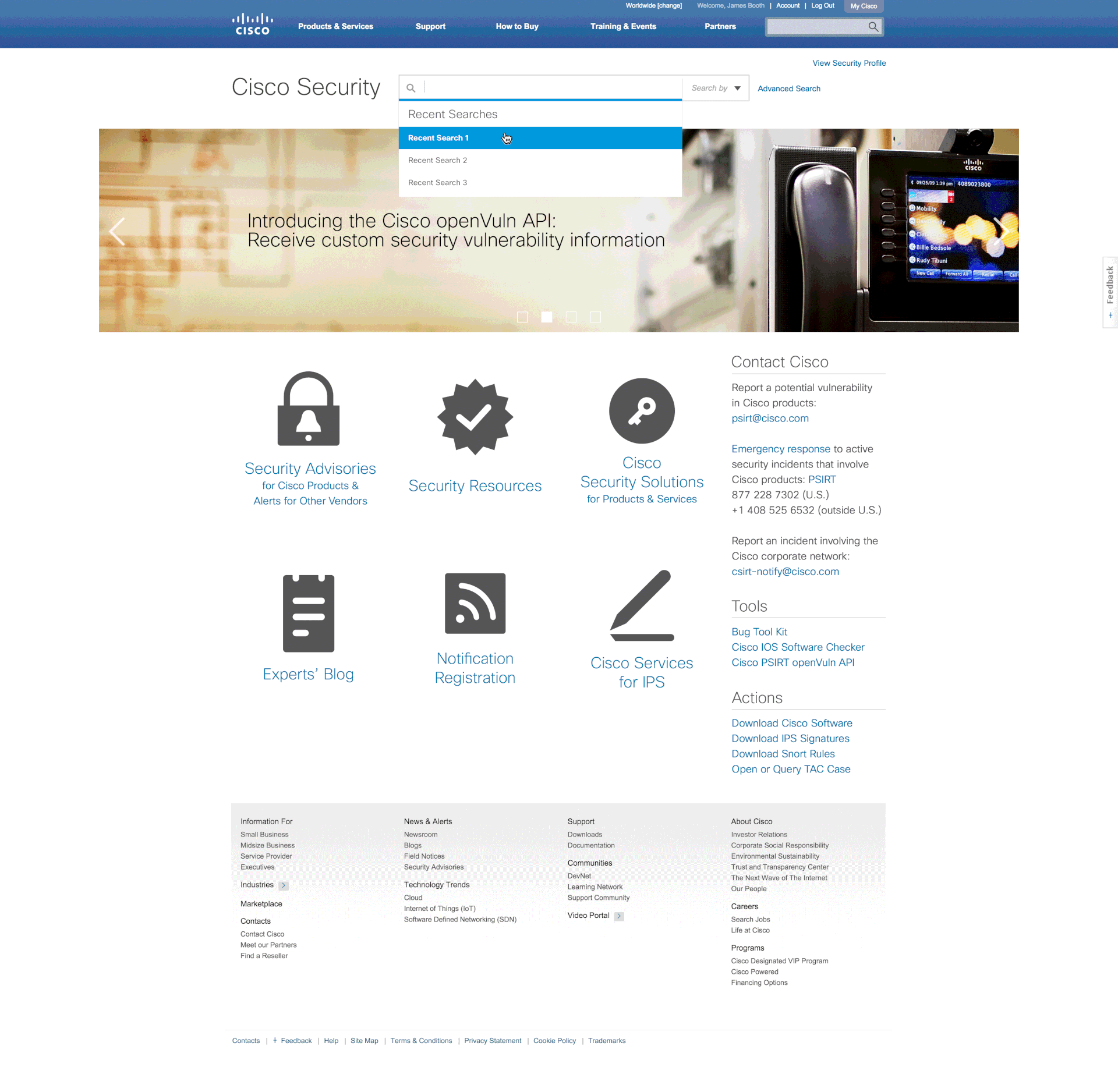This screenshot has width=1118, height=1092.
Task: Go to next carousel slide arrow
Action: click(x=1002, y=232)
